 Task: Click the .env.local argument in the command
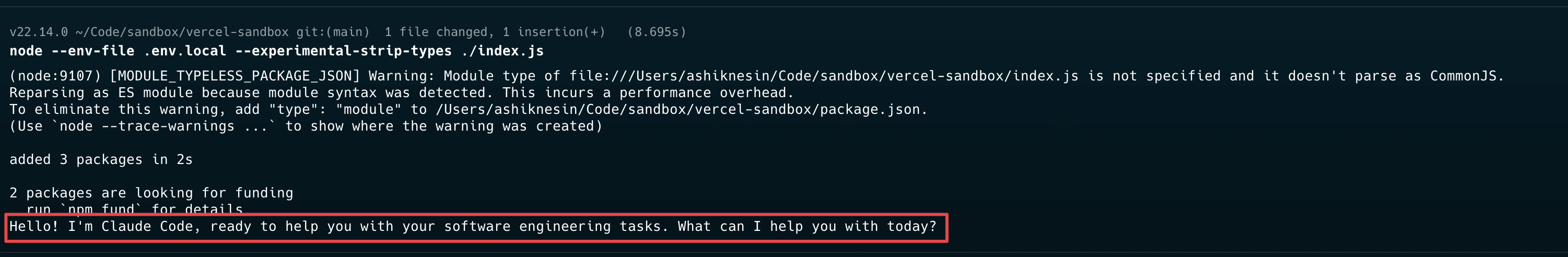click(x=184, y=51)
